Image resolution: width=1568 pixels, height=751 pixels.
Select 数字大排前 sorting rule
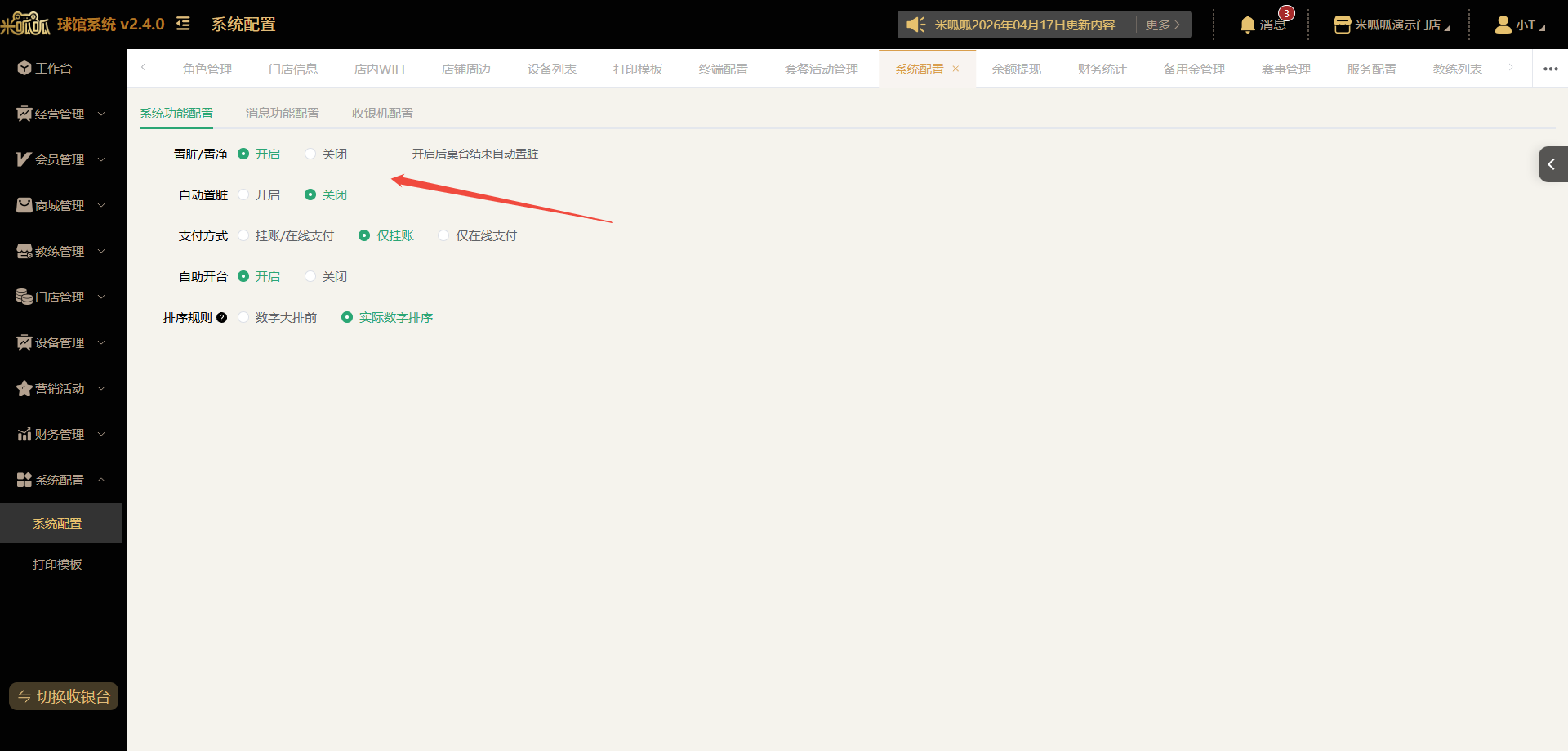tap(243, 317)
